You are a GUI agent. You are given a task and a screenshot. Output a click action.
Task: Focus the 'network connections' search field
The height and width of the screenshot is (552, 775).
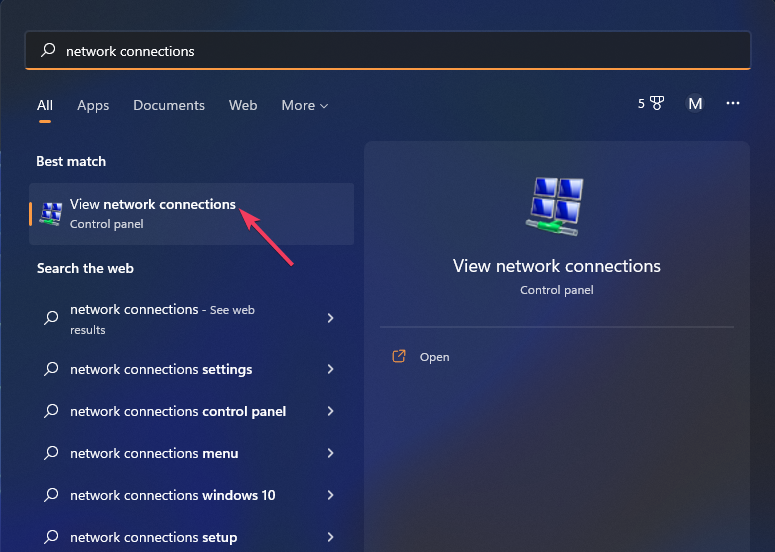[x=388, y=51]
